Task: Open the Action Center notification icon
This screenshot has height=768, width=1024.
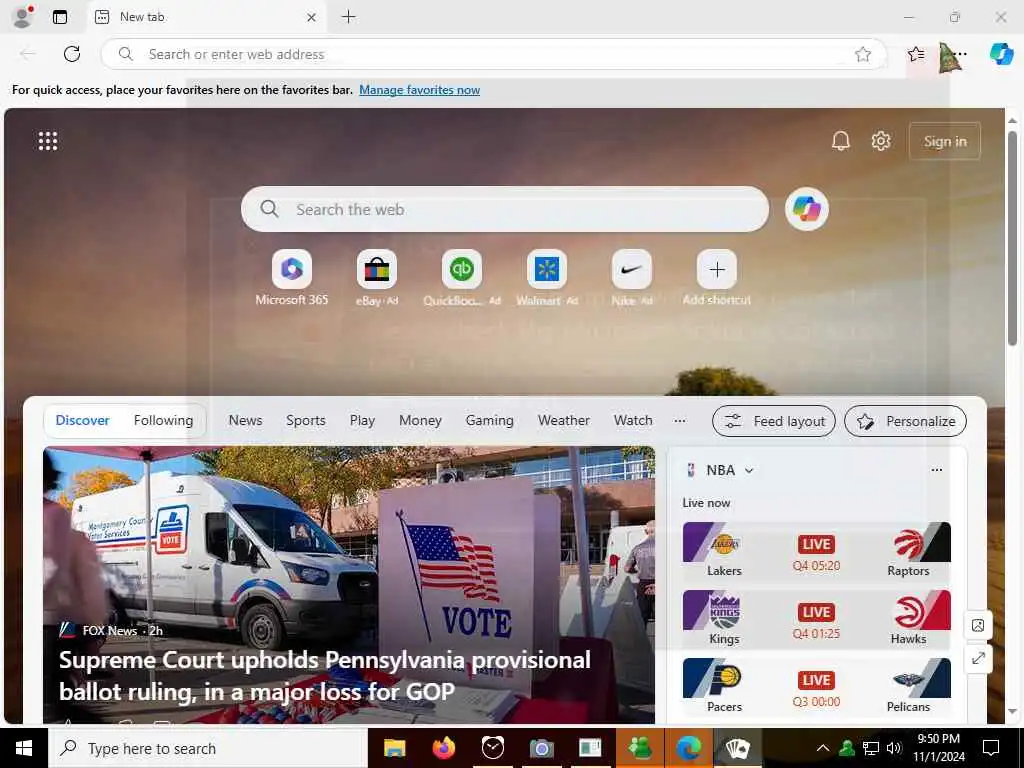Action: click(991, 748)
